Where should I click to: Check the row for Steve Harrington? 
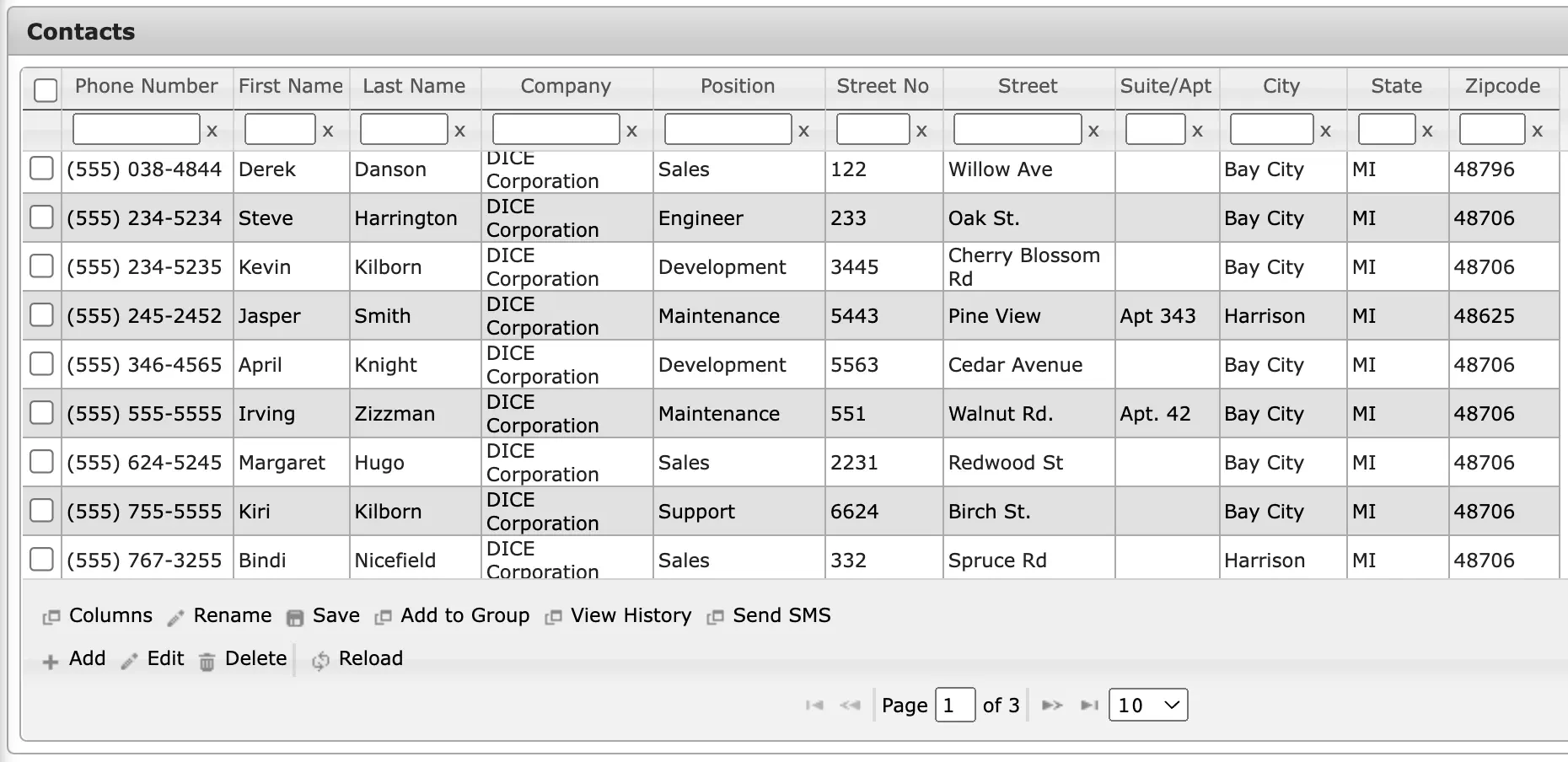pos(41,217)
